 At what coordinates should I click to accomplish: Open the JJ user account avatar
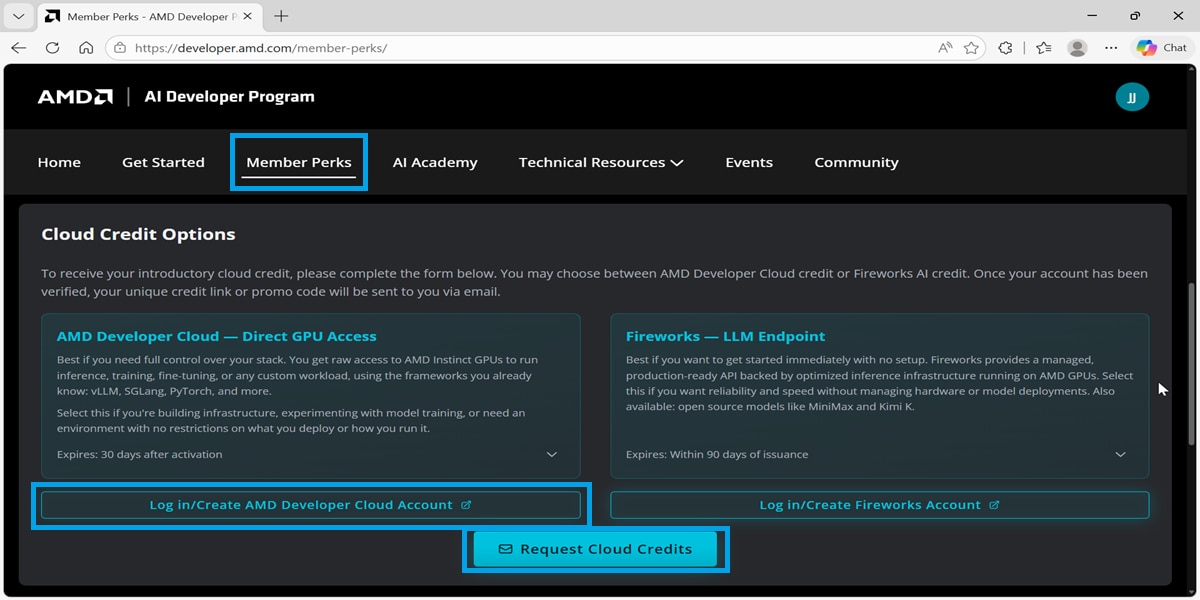pos(1132,97)
